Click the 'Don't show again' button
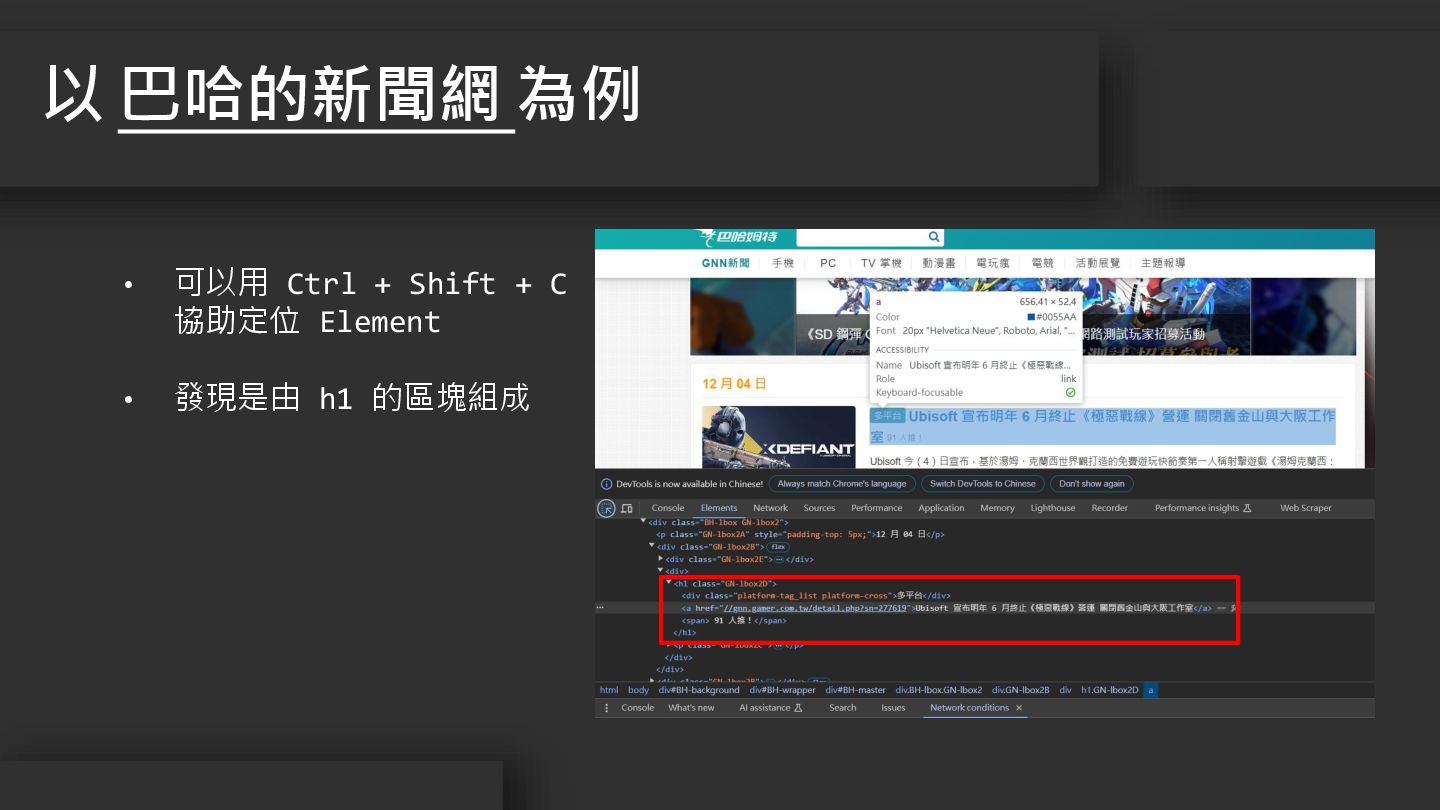Screen dimensions: 1440x810 [1092, 484]
